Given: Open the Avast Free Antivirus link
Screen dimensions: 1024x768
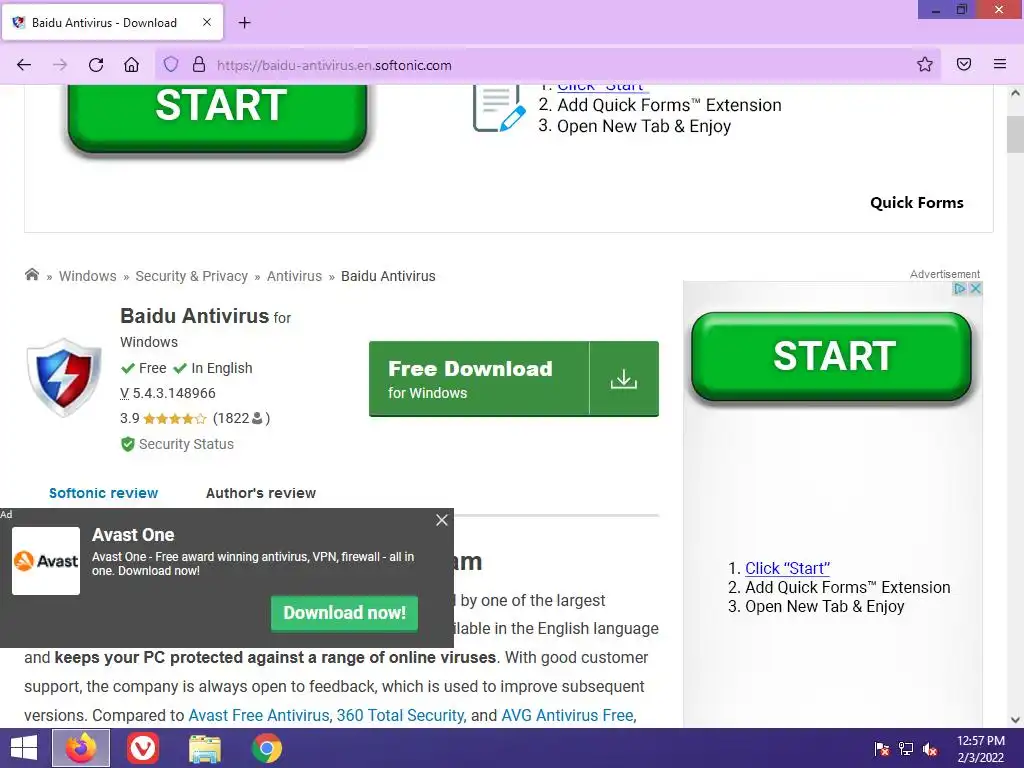Looking at the screenshot, I should click(x=259, y=716).
